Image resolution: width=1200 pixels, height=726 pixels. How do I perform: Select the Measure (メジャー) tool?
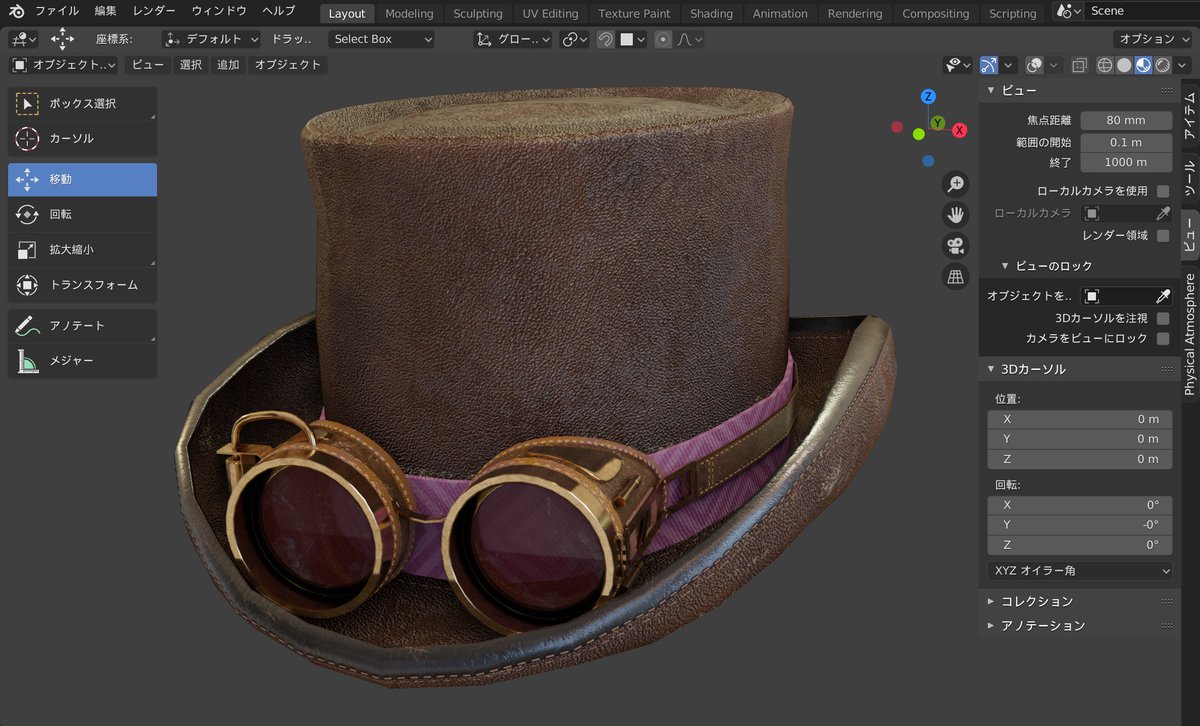click(83, 361)
